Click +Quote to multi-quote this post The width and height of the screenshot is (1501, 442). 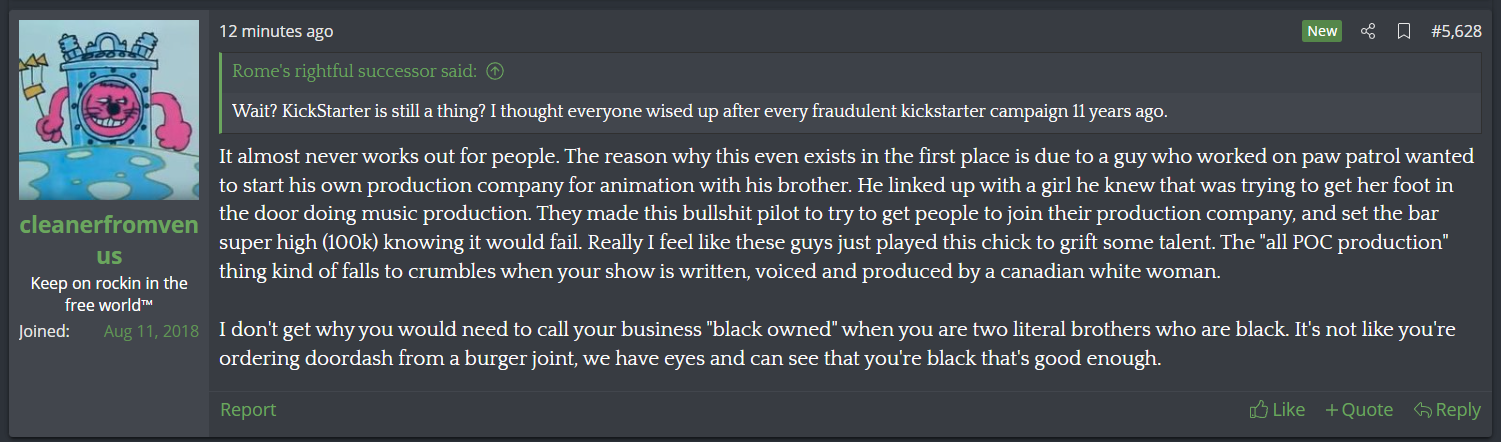click(x=1359, y=410)
